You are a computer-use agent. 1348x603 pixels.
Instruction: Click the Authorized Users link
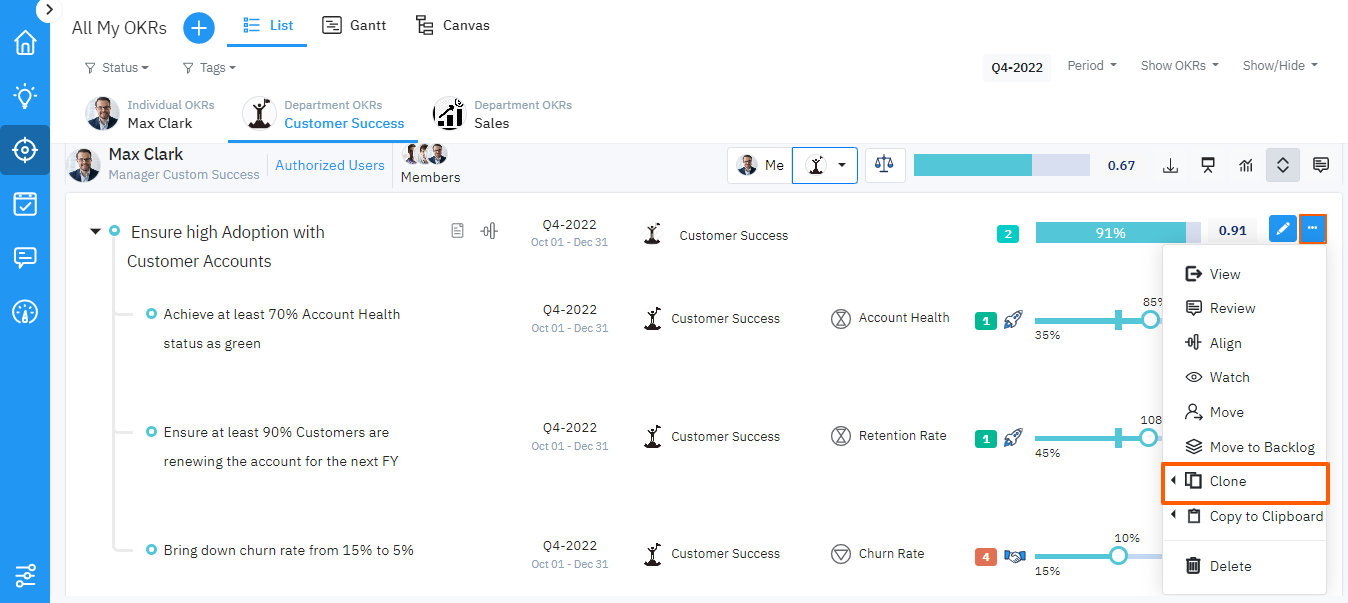(x=330, y=165)
